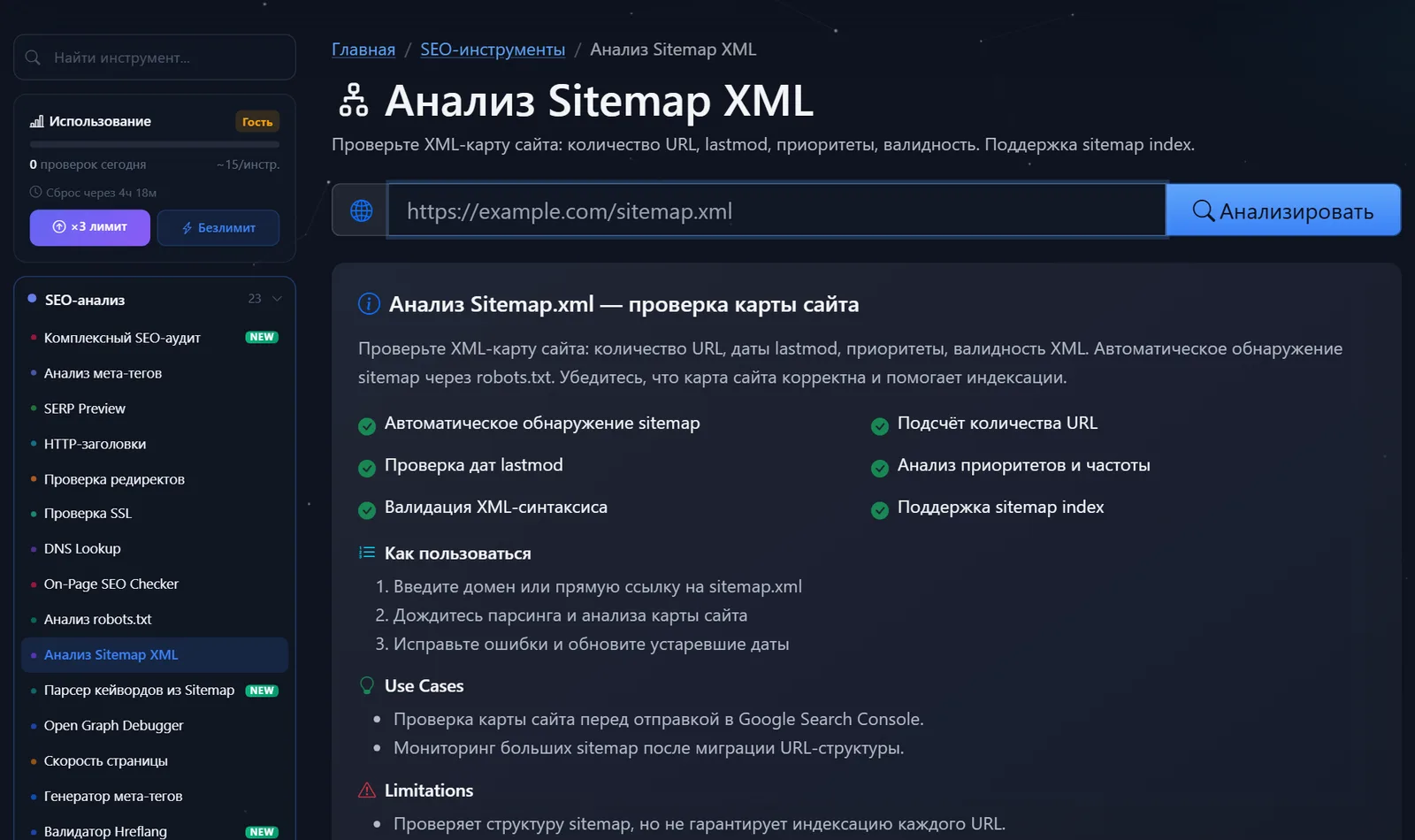Click the green check by Валидация XML-синтаксиса
Screen dimensions: 1415x840
tap(367, 510)
